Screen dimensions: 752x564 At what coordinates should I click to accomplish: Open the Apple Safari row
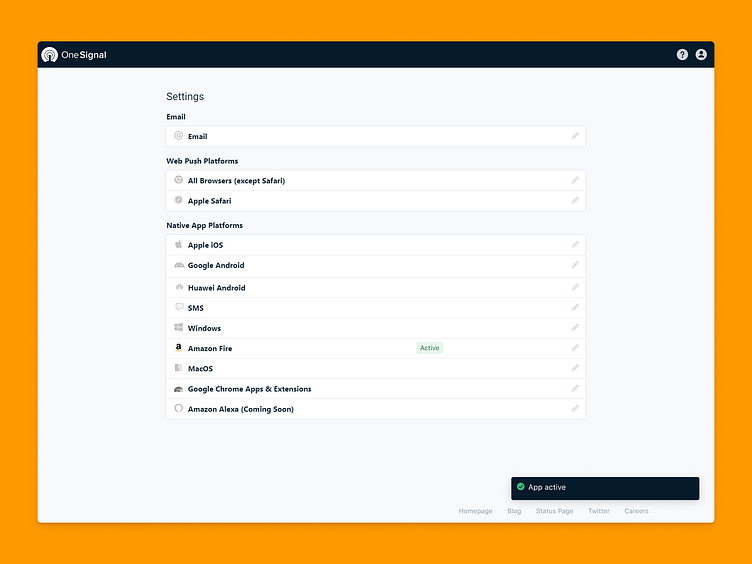[376, 200]
